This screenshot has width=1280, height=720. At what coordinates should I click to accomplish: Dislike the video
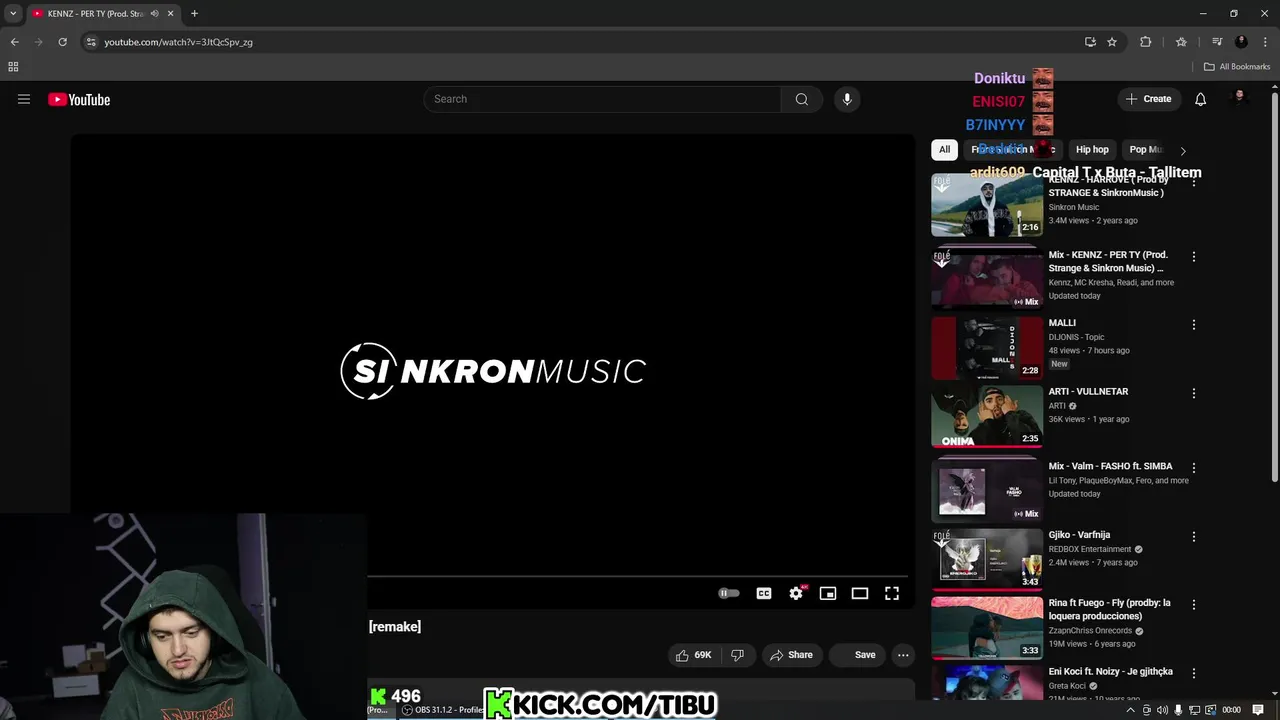pos(737,655)
